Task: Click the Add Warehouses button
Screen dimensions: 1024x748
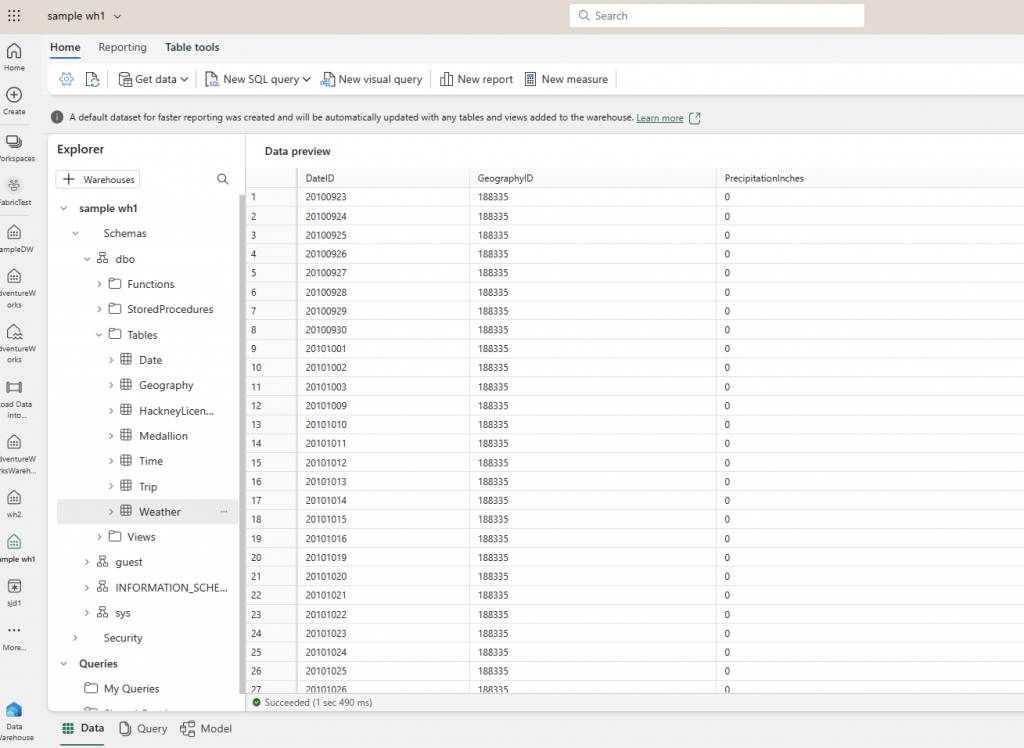Action: click(x=98, y=179)
